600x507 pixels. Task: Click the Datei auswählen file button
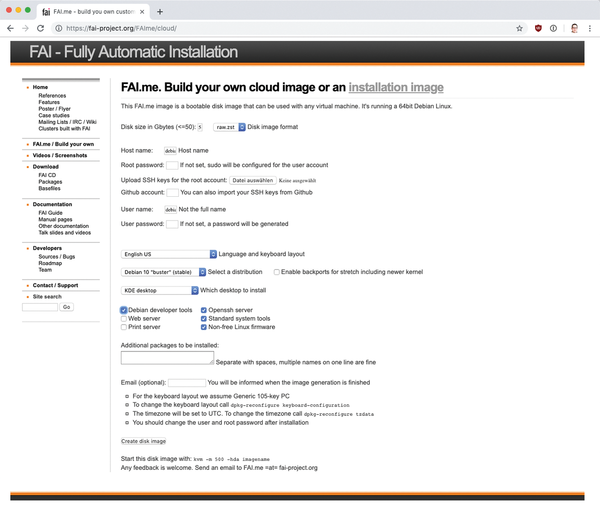[253, 180]
